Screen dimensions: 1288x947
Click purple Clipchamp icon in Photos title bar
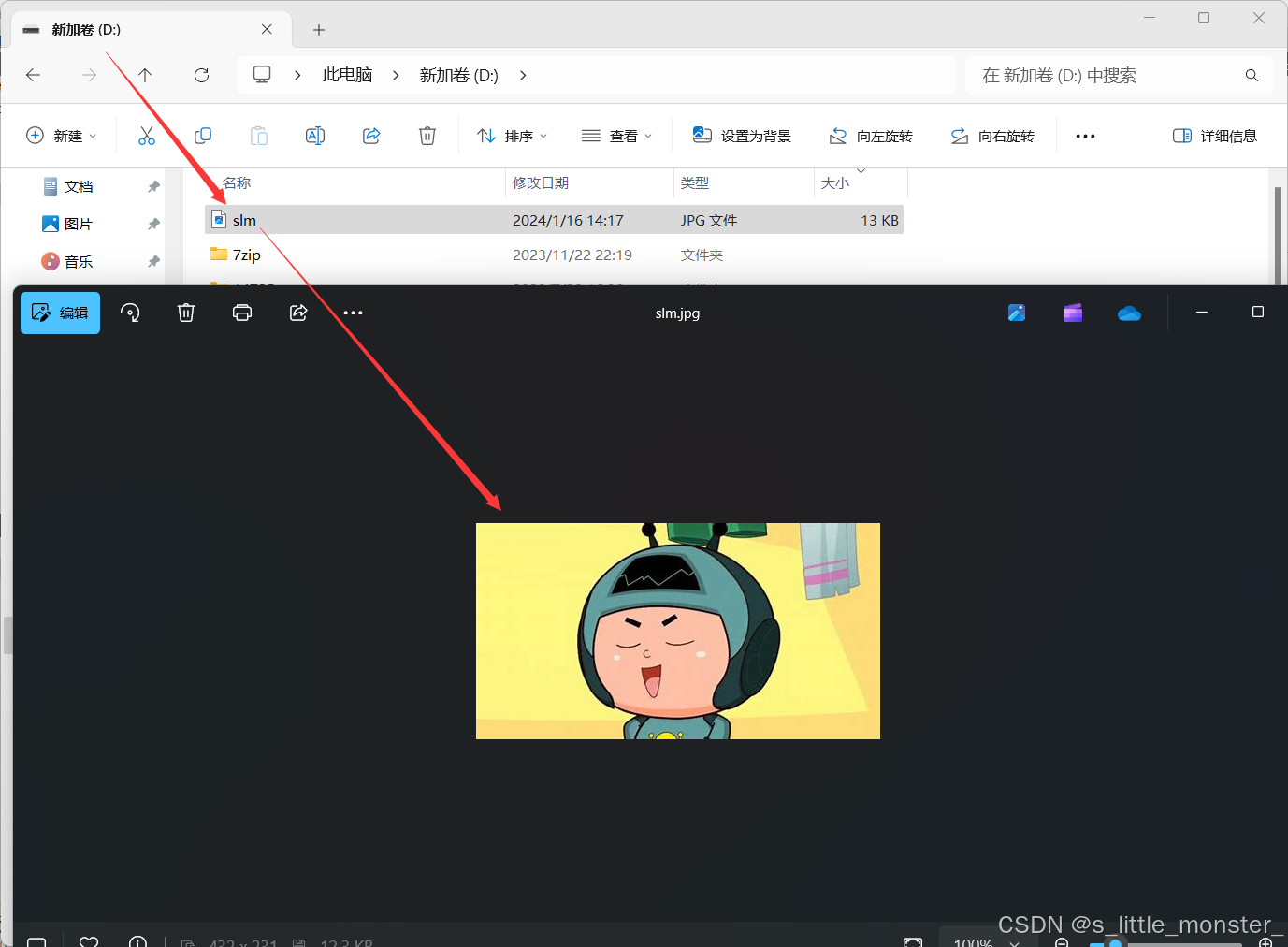point(1073,313)
